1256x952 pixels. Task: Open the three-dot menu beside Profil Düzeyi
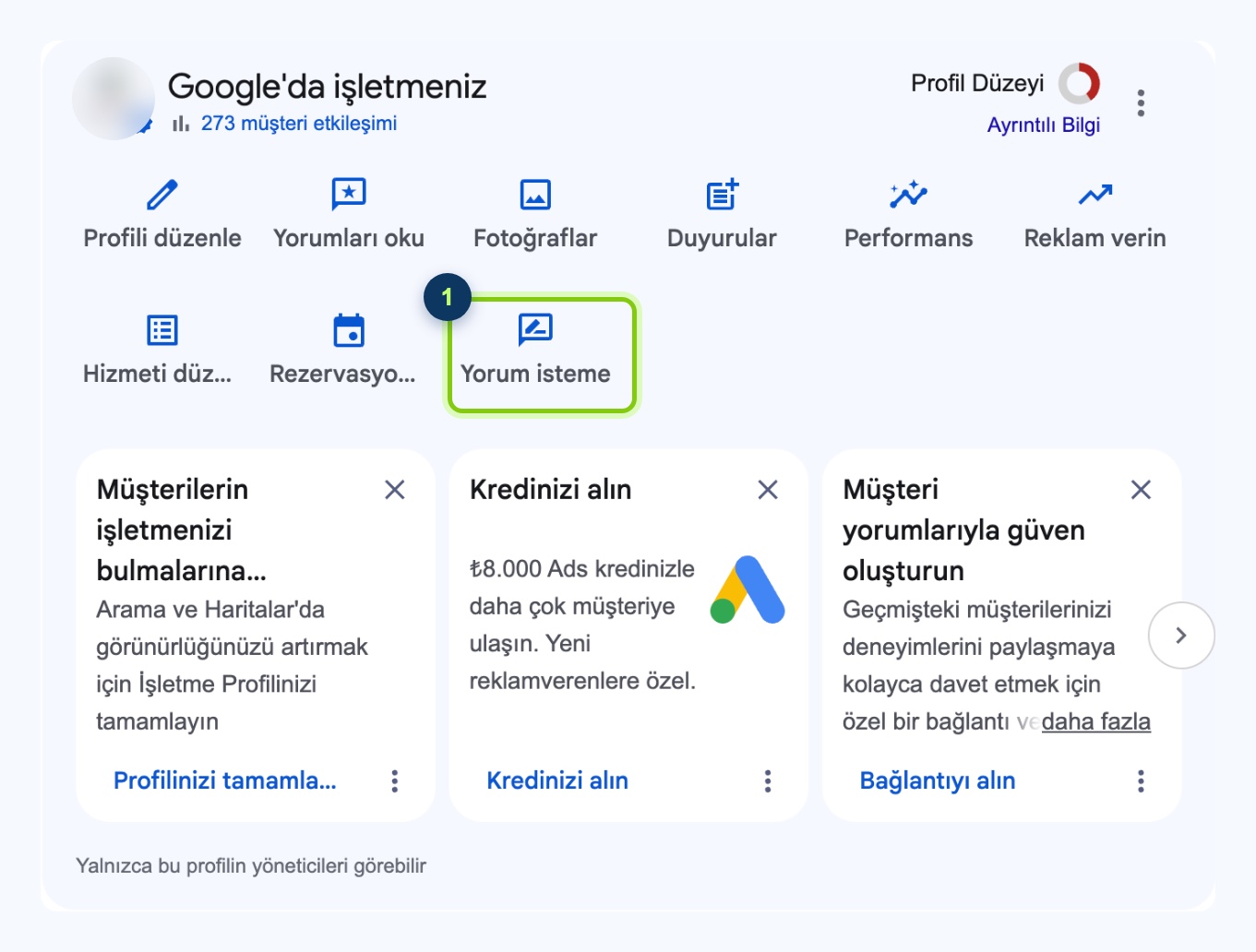pyautogui.click(x=1142, y=102)
